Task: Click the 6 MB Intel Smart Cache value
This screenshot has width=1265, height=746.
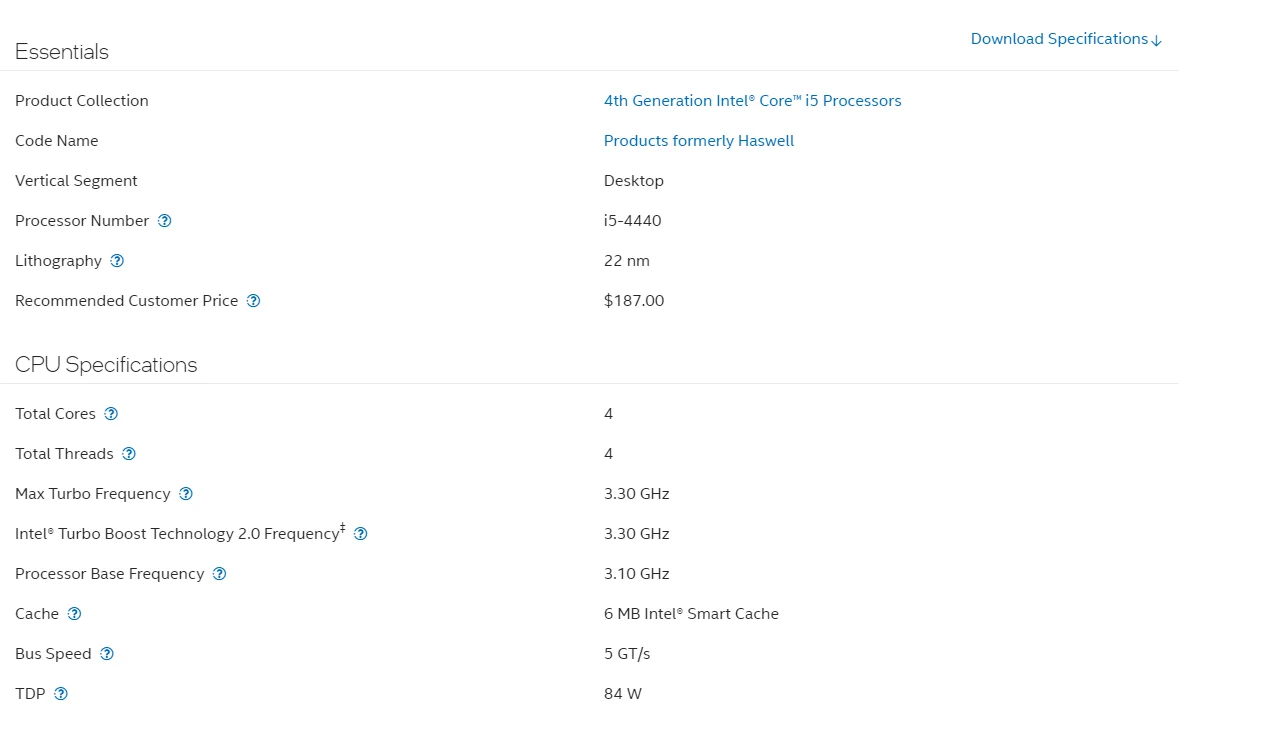Action: (x=690, y=614)
